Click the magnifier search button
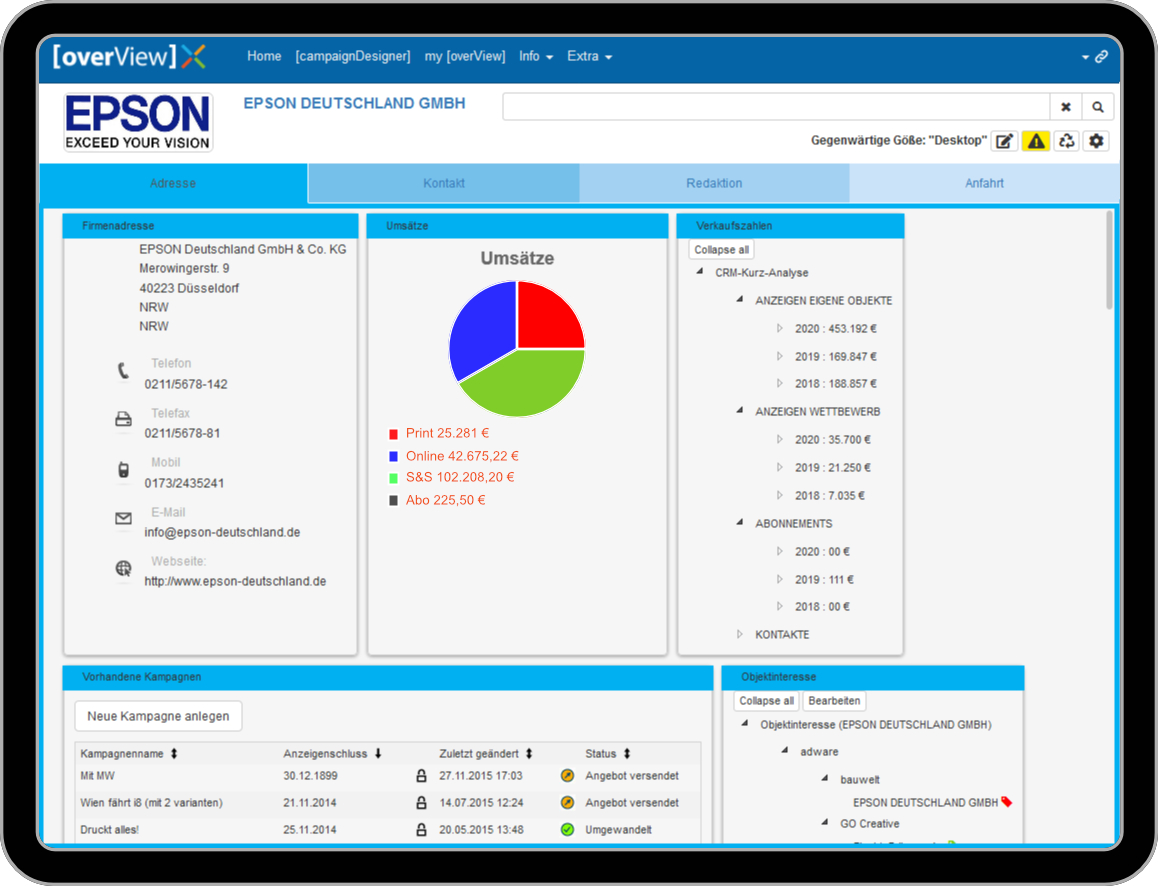 (x=1097, y=107)
